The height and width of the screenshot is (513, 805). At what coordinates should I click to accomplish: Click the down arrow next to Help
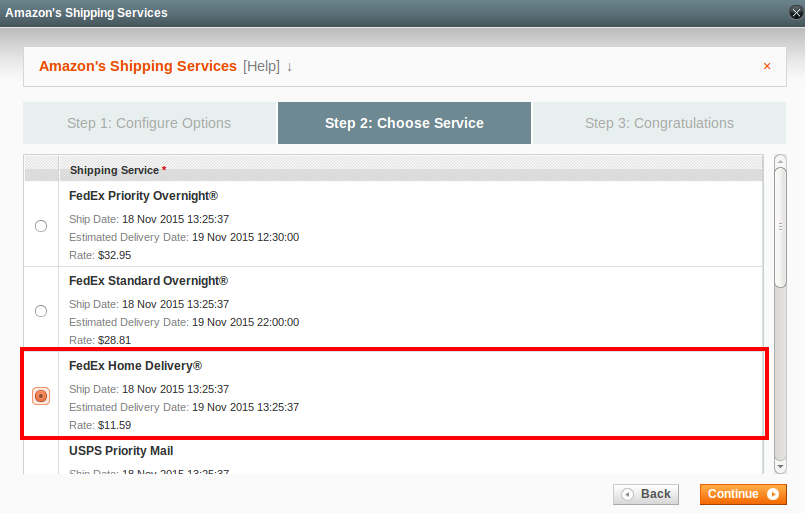pyautogui.click(x=290, y=67)
